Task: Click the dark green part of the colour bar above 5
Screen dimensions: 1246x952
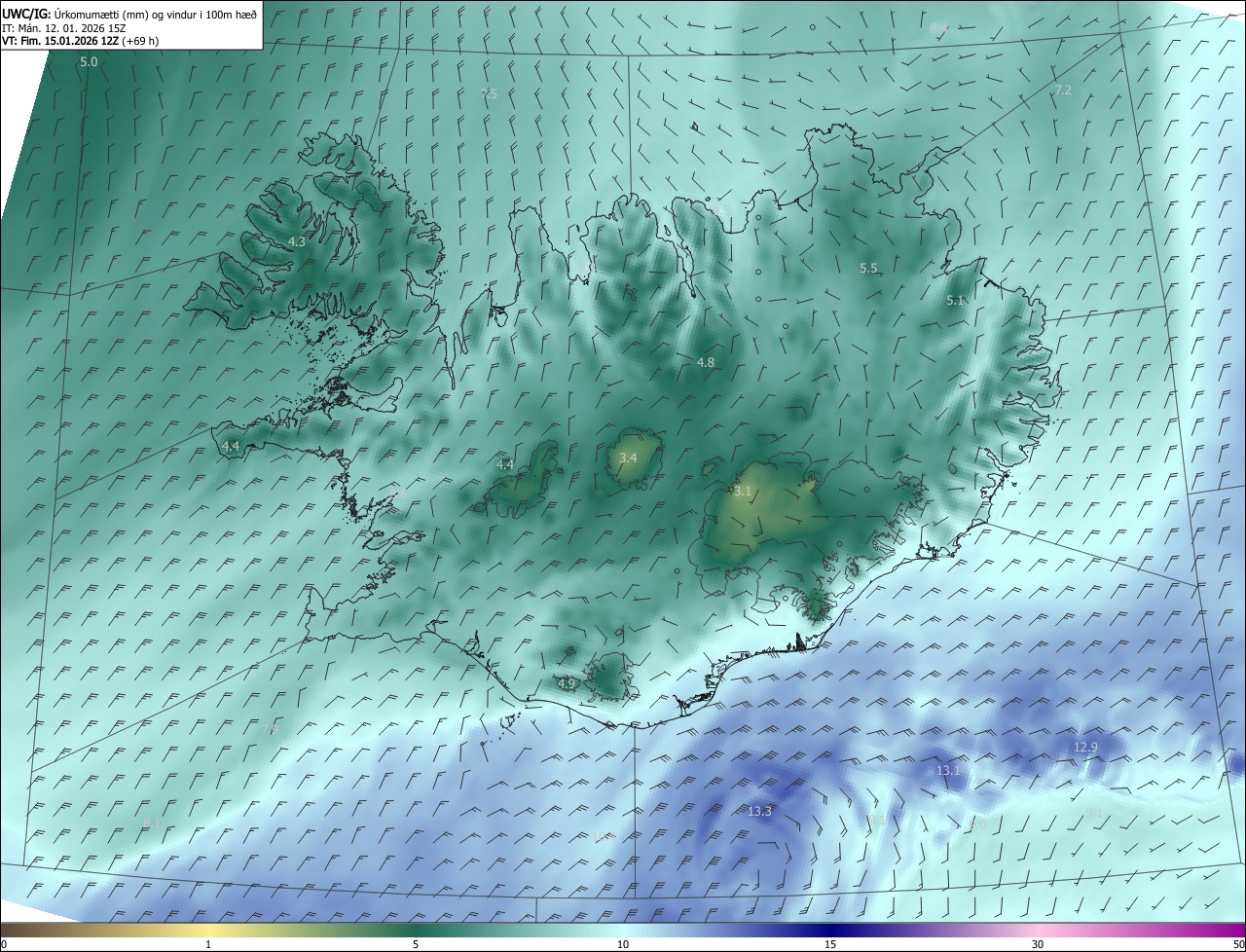Action: (416, 930)
